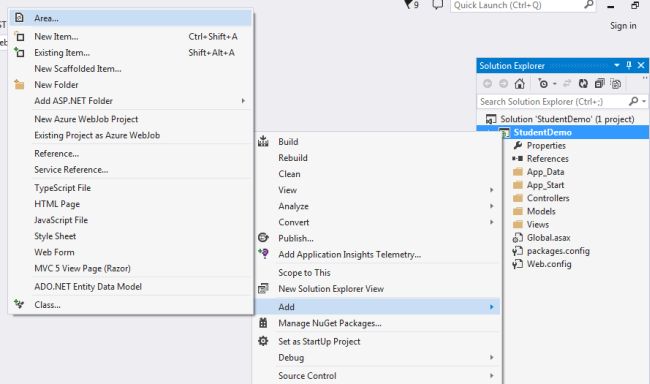Choose New Azure WebJob Project
650x384 pixels.
point(130,119)
